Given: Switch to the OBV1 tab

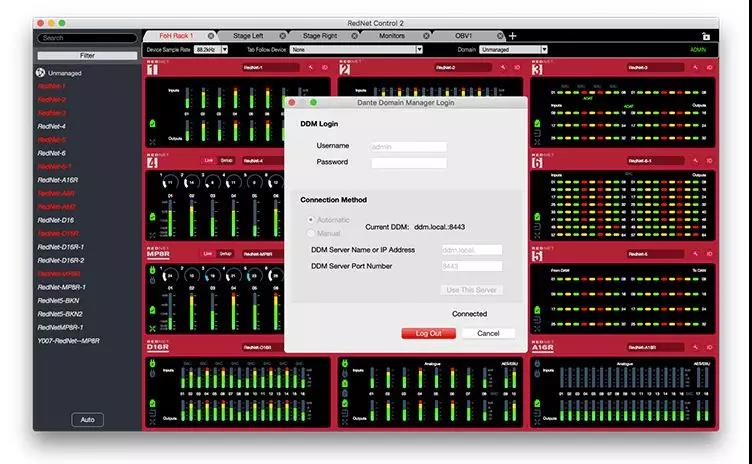Looking at the screenshot, I should [463, 36].
